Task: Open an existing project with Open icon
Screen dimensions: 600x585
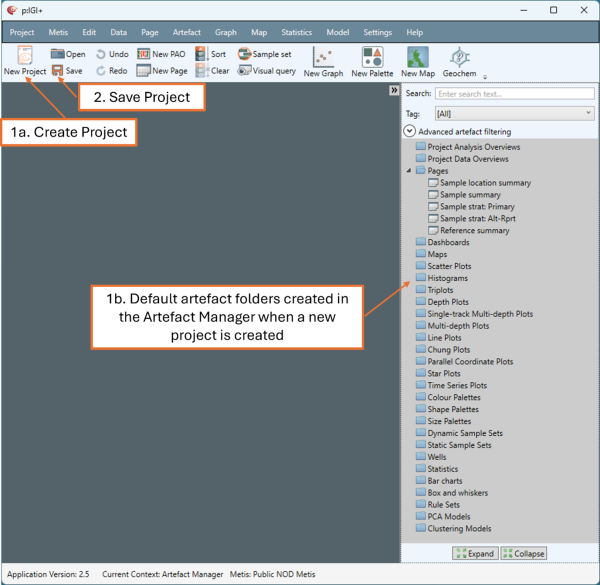Action: (68, 54)
